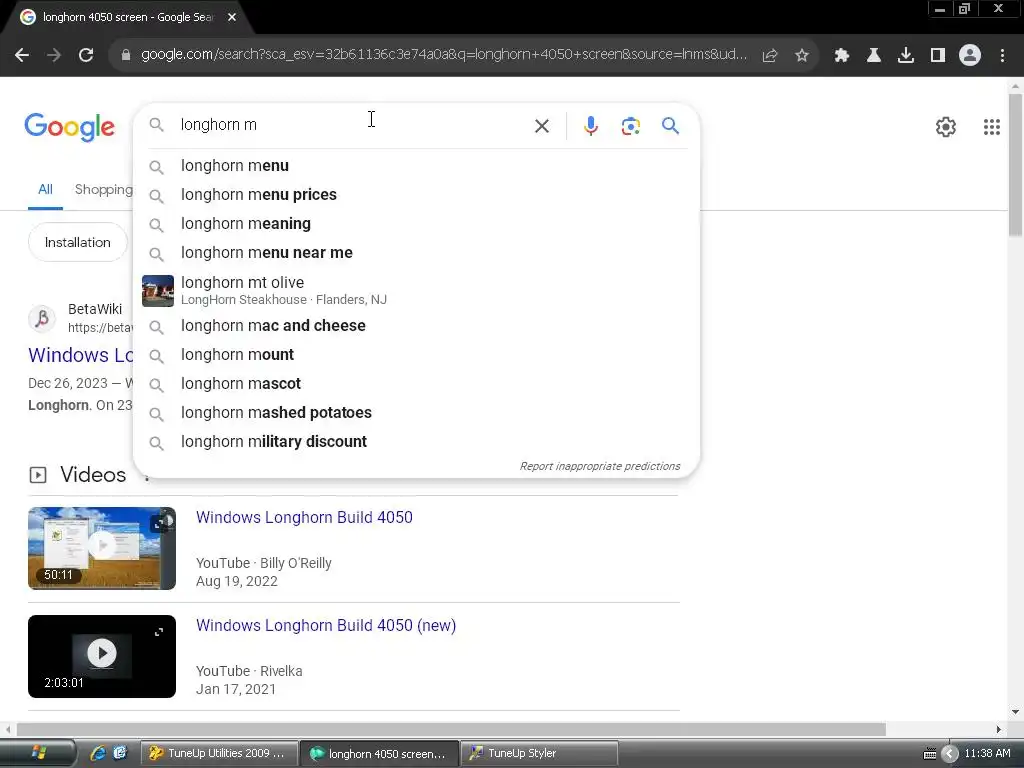Image resolution: width=1024 pixels, height=768 pixels.
Task: Open Chrome Labs flask icon
Action: (x=874, y=56)
